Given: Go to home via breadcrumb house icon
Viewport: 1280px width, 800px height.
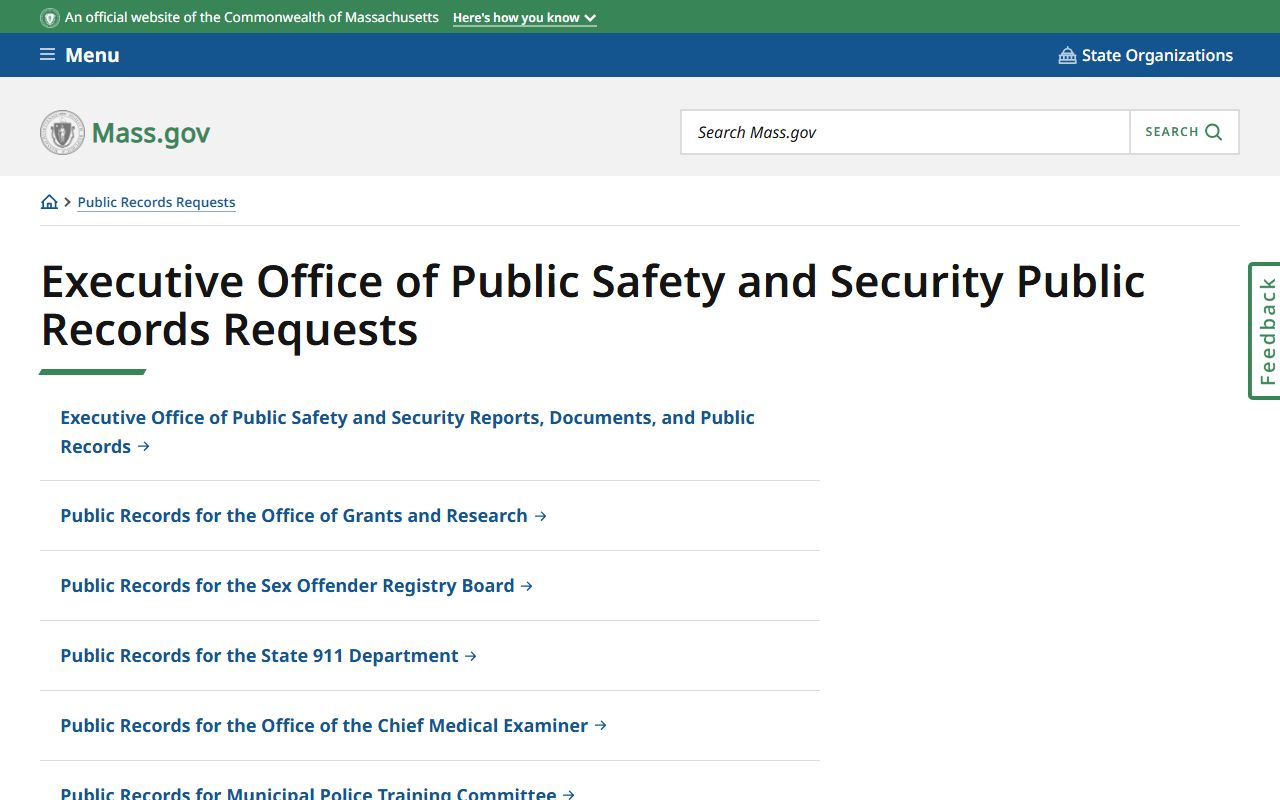Looking at the screenshot, I should (x=49, y=202).
